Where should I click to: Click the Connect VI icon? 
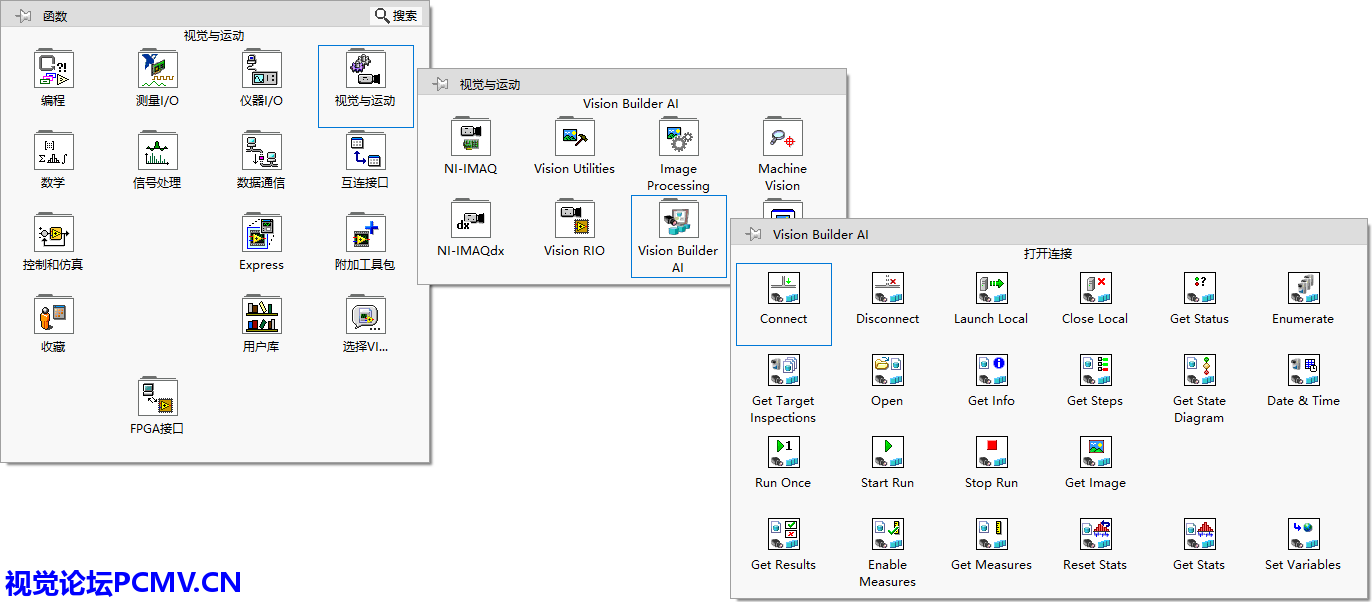(x=783, y=289)
